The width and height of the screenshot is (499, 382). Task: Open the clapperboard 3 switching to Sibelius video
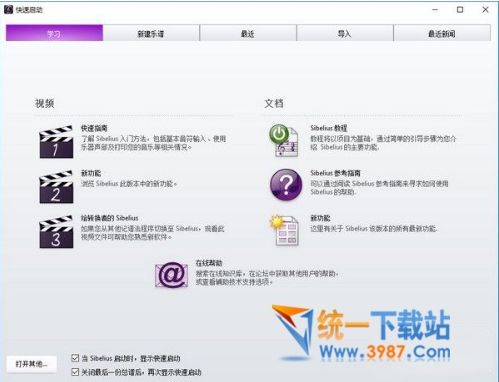click(x=56, y=232)
